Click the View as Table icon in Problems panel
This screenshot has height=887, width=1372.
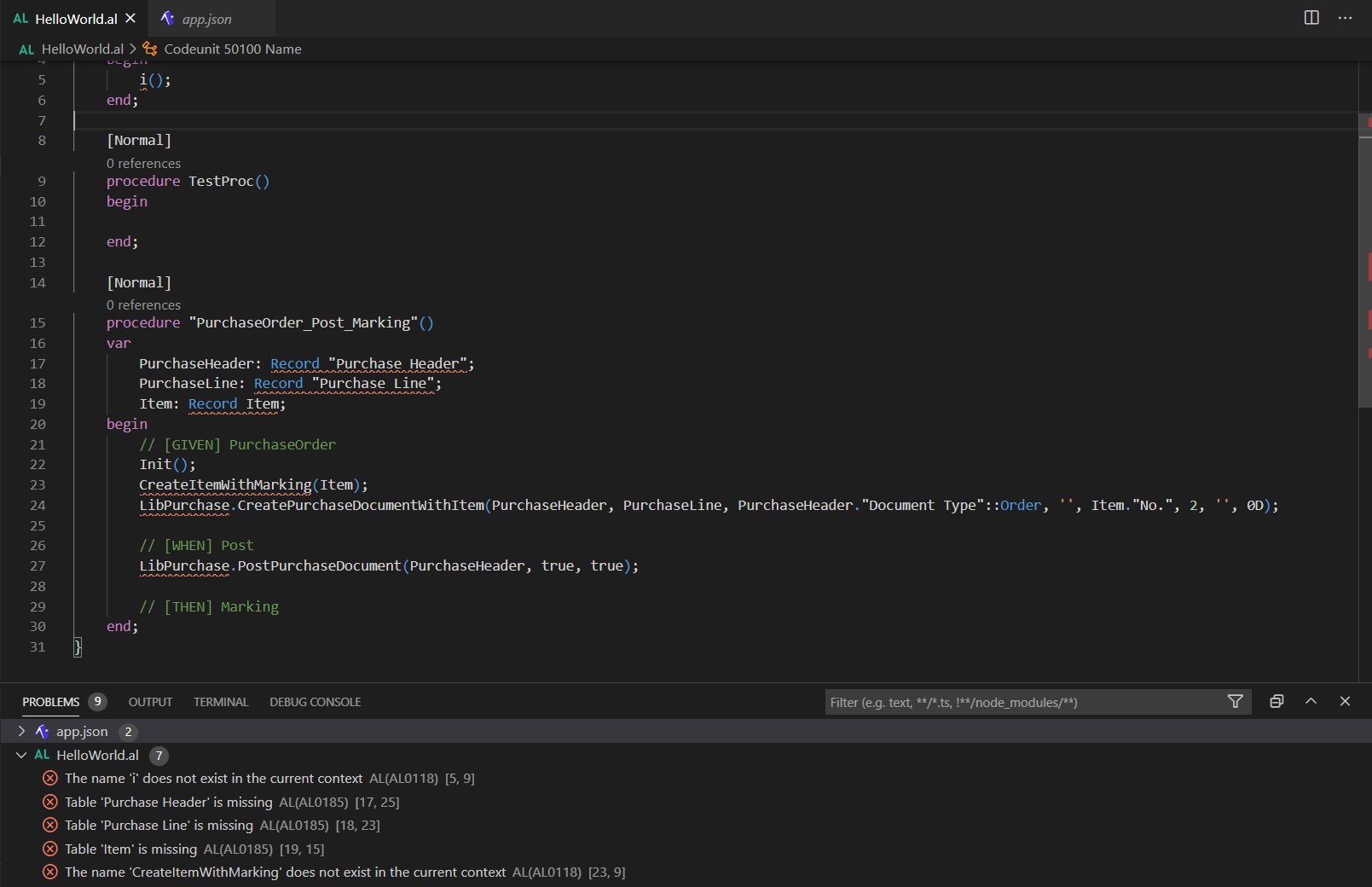point(1276,701)
